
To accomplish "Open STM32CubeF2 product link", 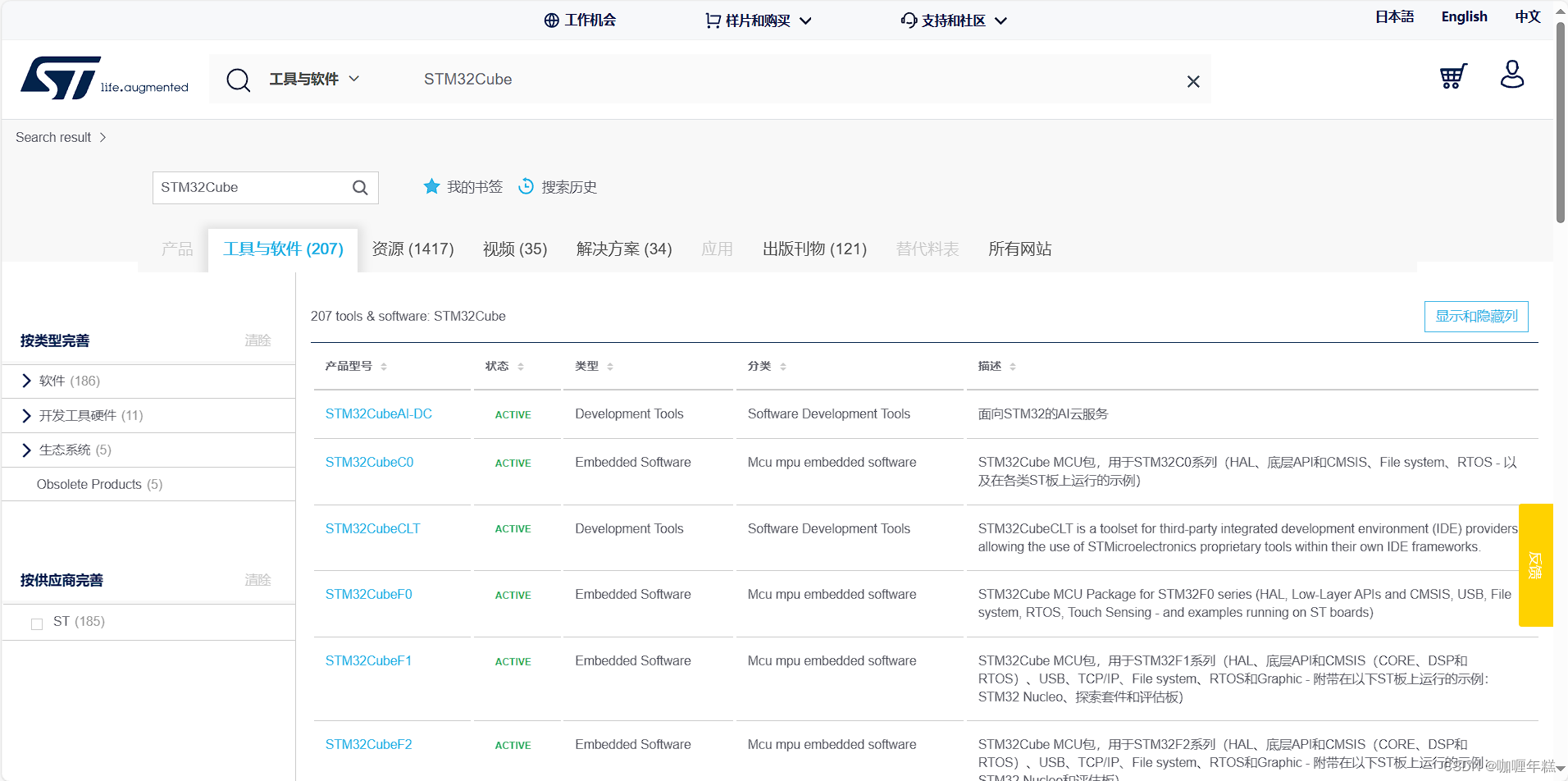I will pyautogui.click(x=368, y=745).
